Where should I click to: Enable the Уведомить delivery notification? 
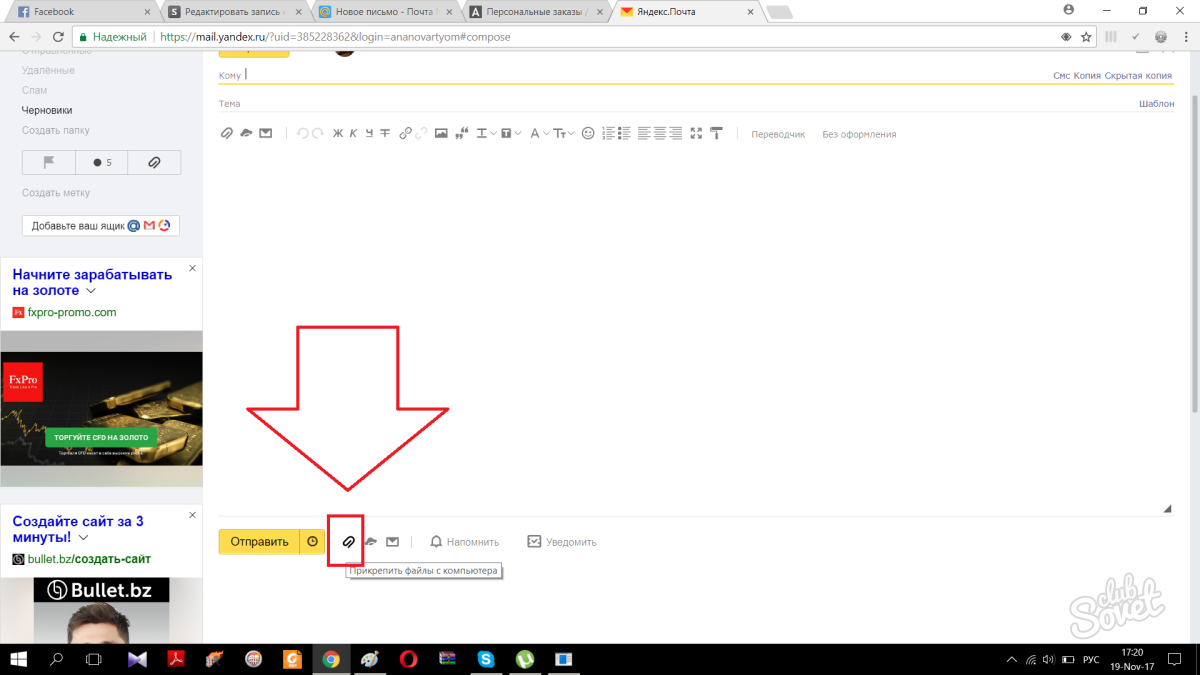point(562,542)
